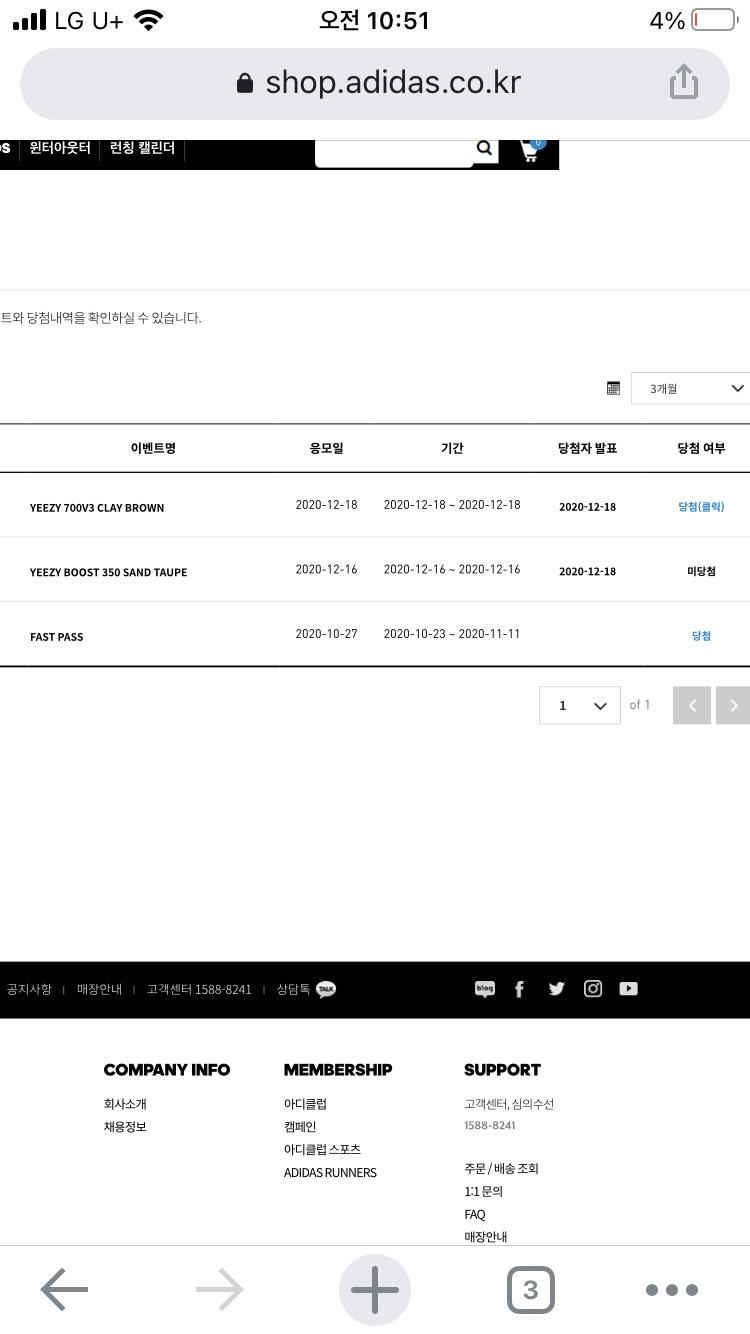This screenshot has height=1334, width=750.
Task: Open a new tab with plus button
Action: coord(375,1290)
